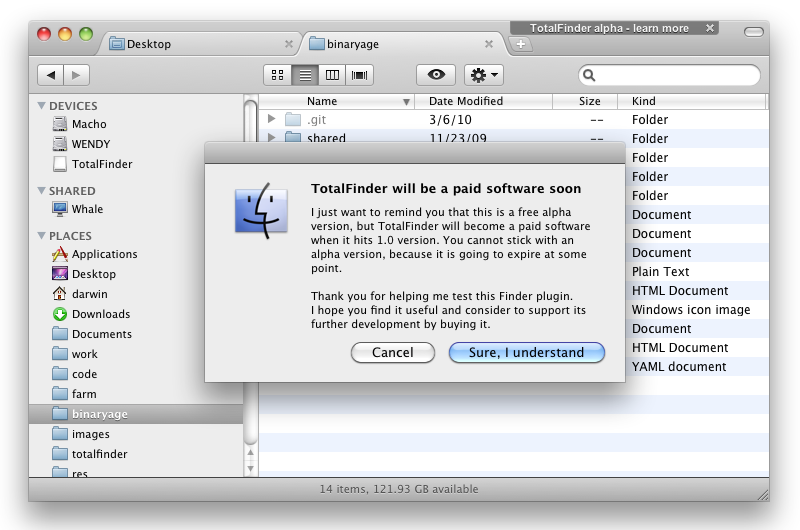
Task: Open Downloads in the sidebar
Action: [x=100, y=314]
